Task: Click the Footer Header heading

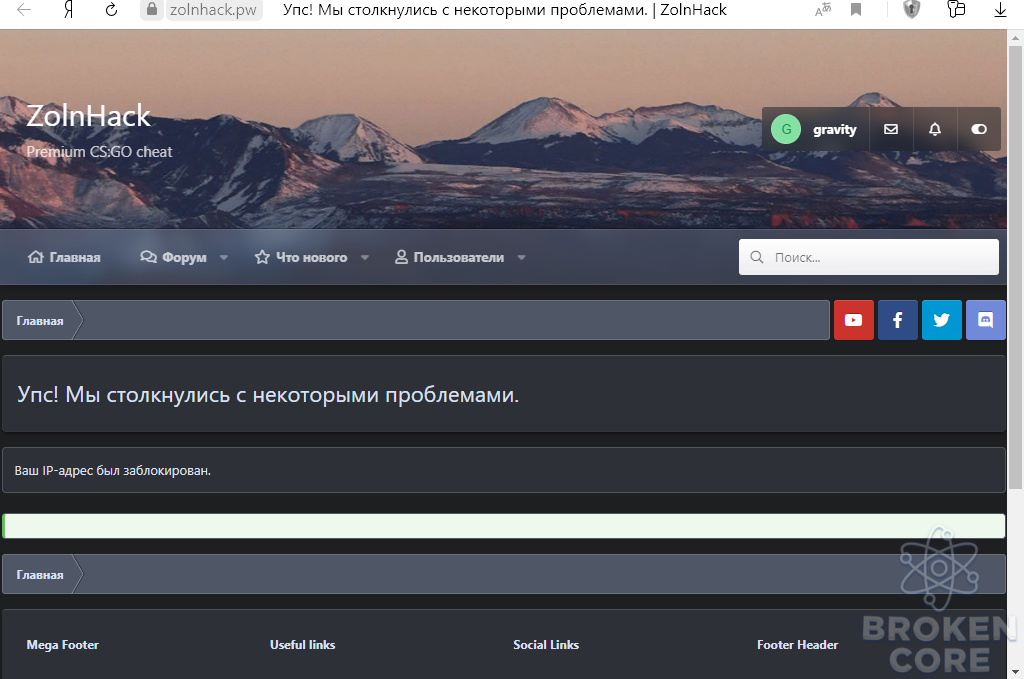Action: [x=797, y=645]
